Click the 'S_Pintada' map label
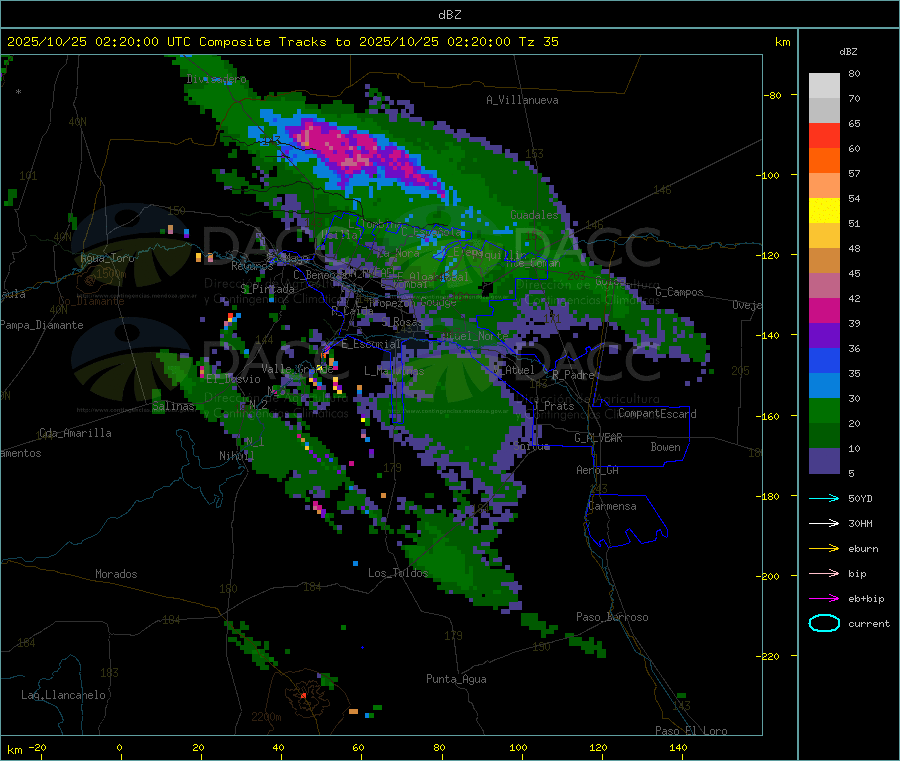The image size is (900, 761). tap(267, 289)
